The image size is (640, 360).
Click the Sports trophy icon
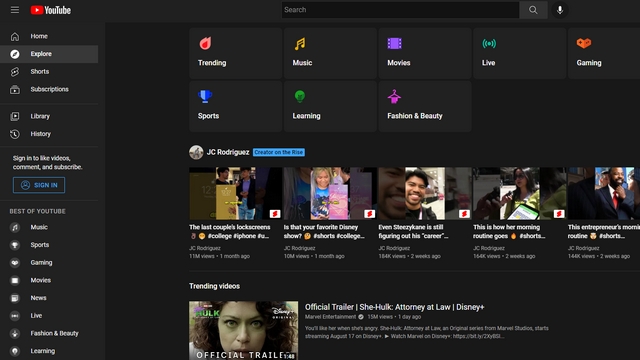205,96
